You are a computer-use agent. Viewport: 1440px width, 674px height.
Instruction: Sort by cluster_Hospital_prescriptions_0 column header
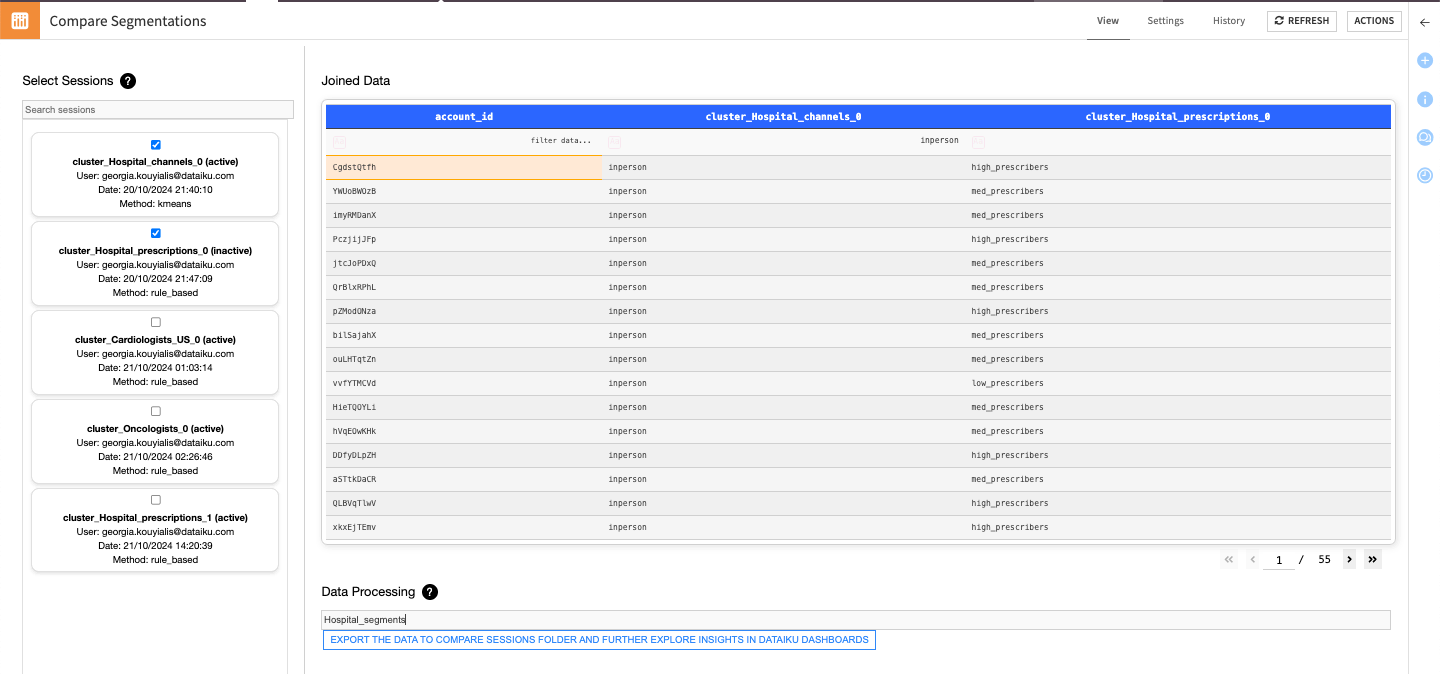pyautogui.click(x=1178, y=117)
